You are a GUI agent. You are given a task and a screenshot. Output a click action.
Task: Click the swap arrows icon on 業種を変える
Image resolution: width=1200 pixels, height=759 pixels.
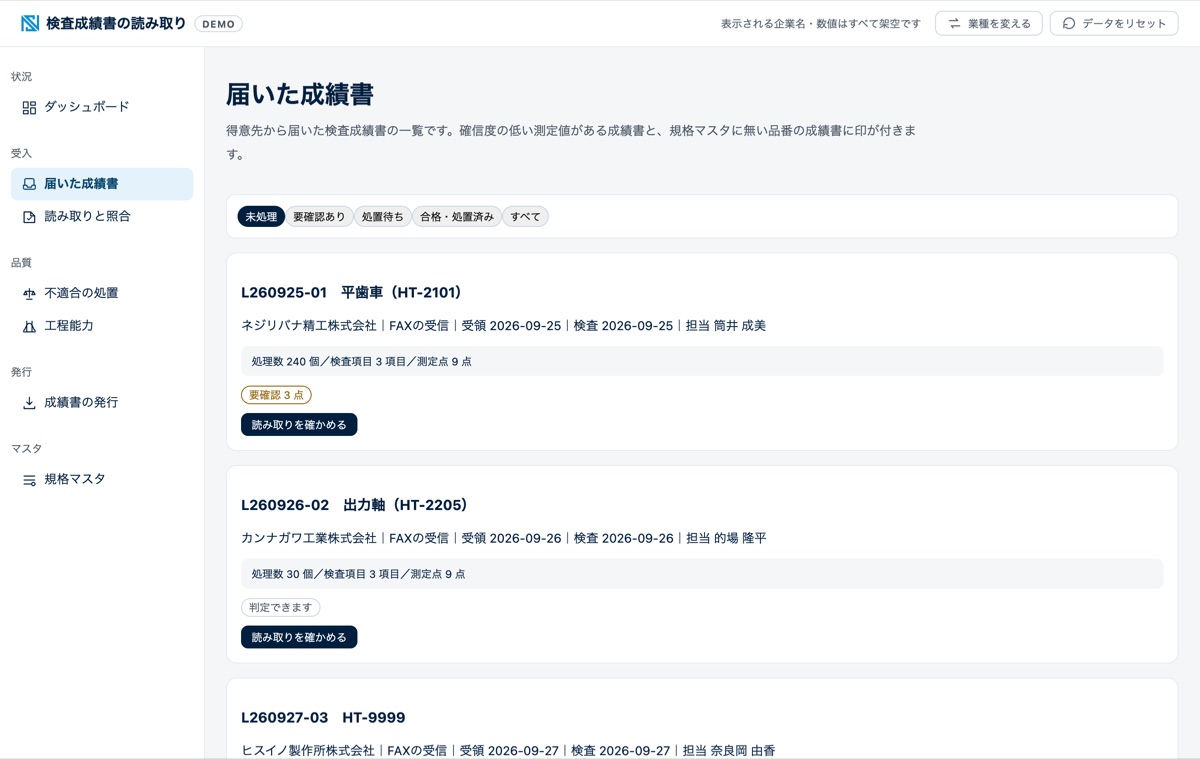(954, 23)
